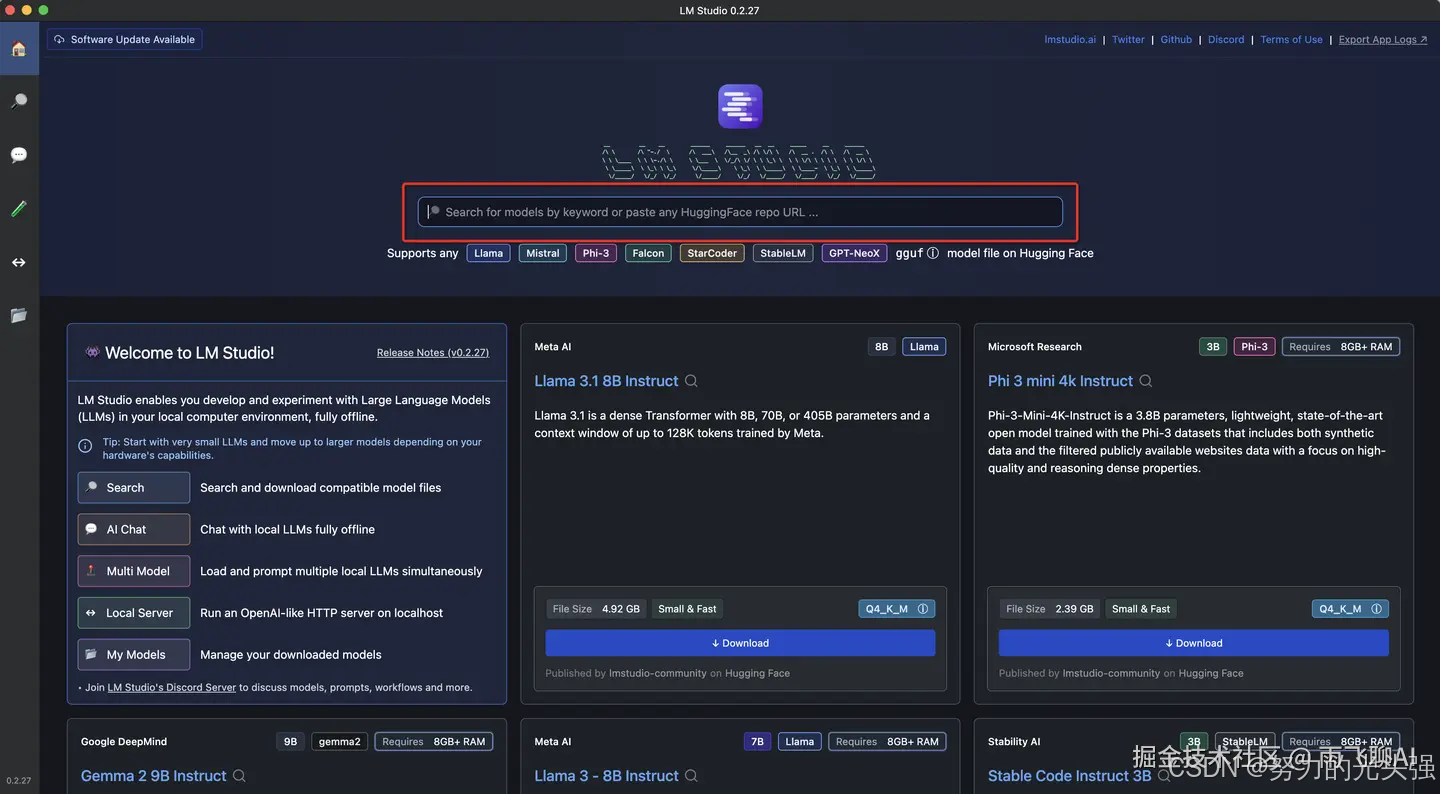Screen dimensions: 1440x794
Task: Click the 8B tag on Llama 3.1 card
Action: pyautogui.click(x=881, y=347)
